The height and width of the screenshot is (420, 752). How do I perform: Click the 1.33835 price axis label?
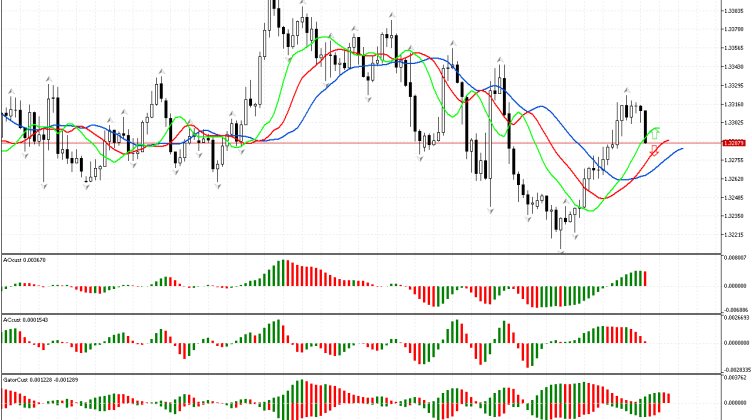[x=732, y=10]
